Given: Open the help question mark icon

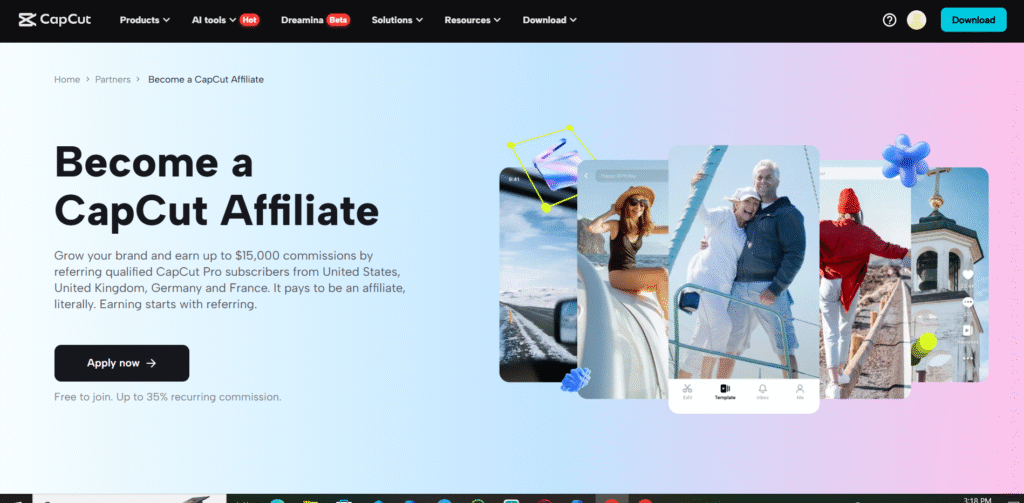Looking at the screenshot, I should (x=889, y=20).
